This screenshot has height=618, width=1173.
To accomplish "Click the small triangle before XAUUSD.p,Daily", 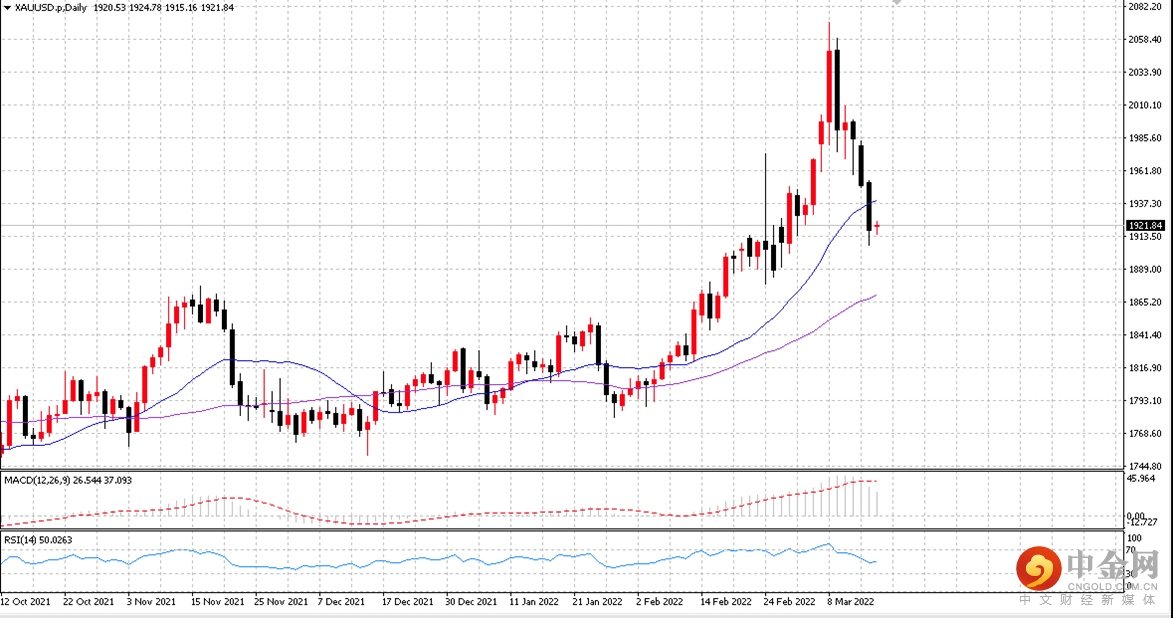I will point(7,7).
